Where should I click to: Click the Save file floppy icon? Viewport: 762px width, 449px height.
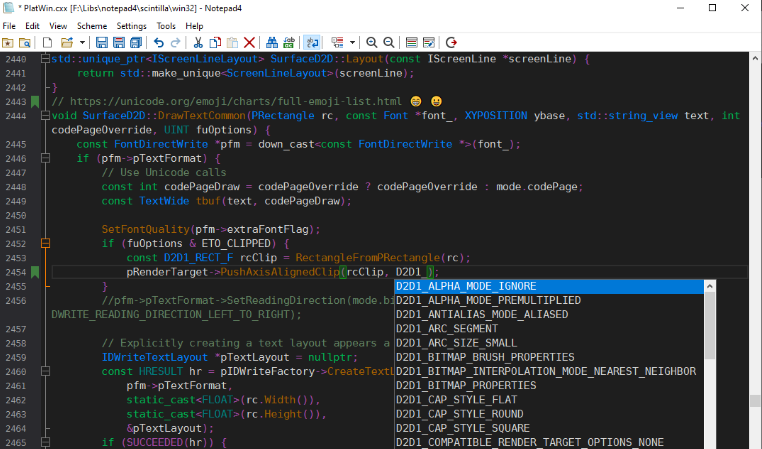pyautogui.click(x=103, y=43)
